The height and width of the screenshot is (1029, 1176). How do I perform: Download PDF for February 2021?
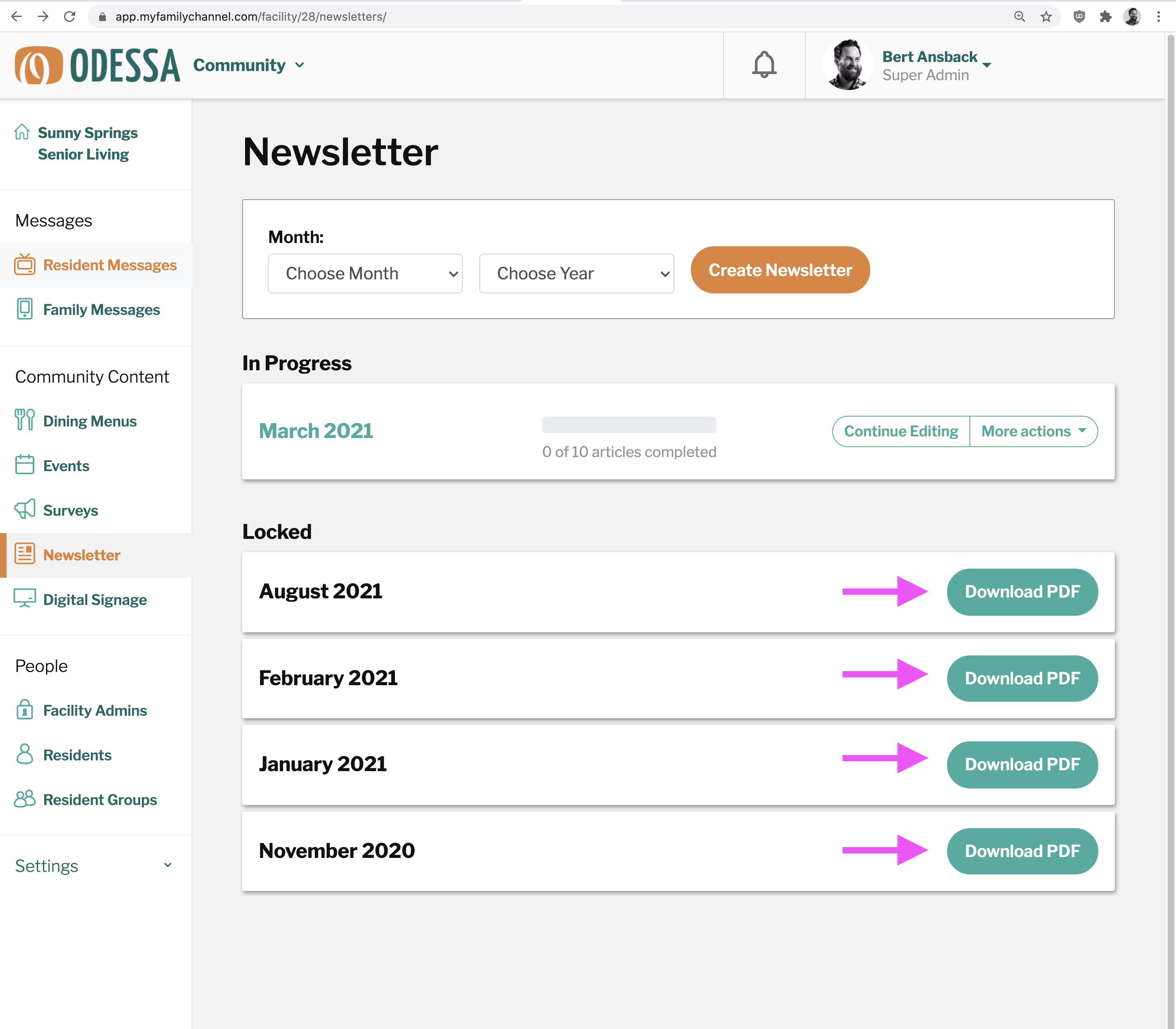(1022, 678)
